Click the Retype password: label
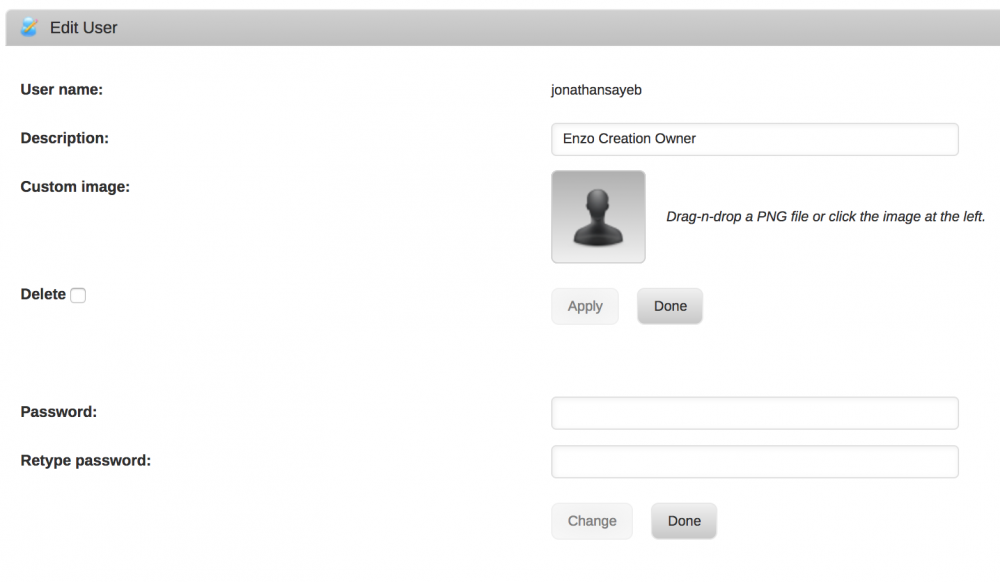Viewport: 1000px width, 582px height. [x=85, y=460]
